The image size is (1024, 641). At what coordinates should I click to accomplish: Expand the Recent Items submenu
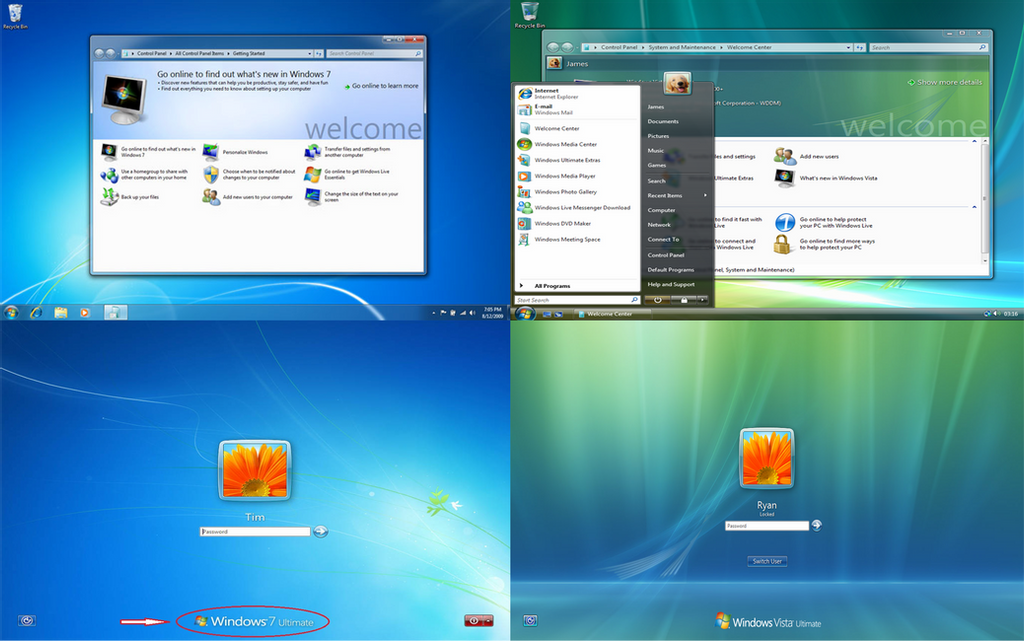(666, 195)
